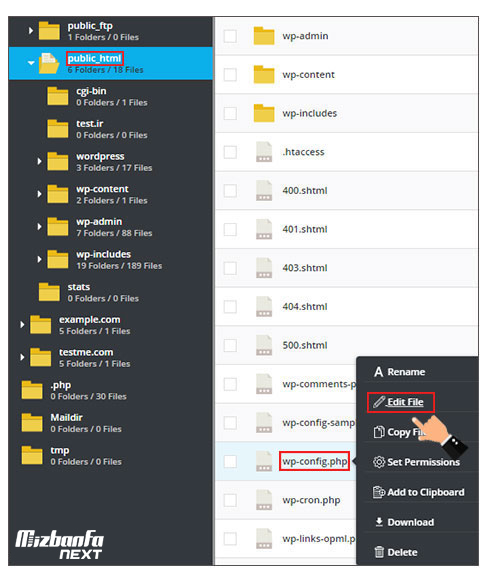Click the wp-links-opml file icon
Viewport: 487px width, 576px height.
click(264, 539)
